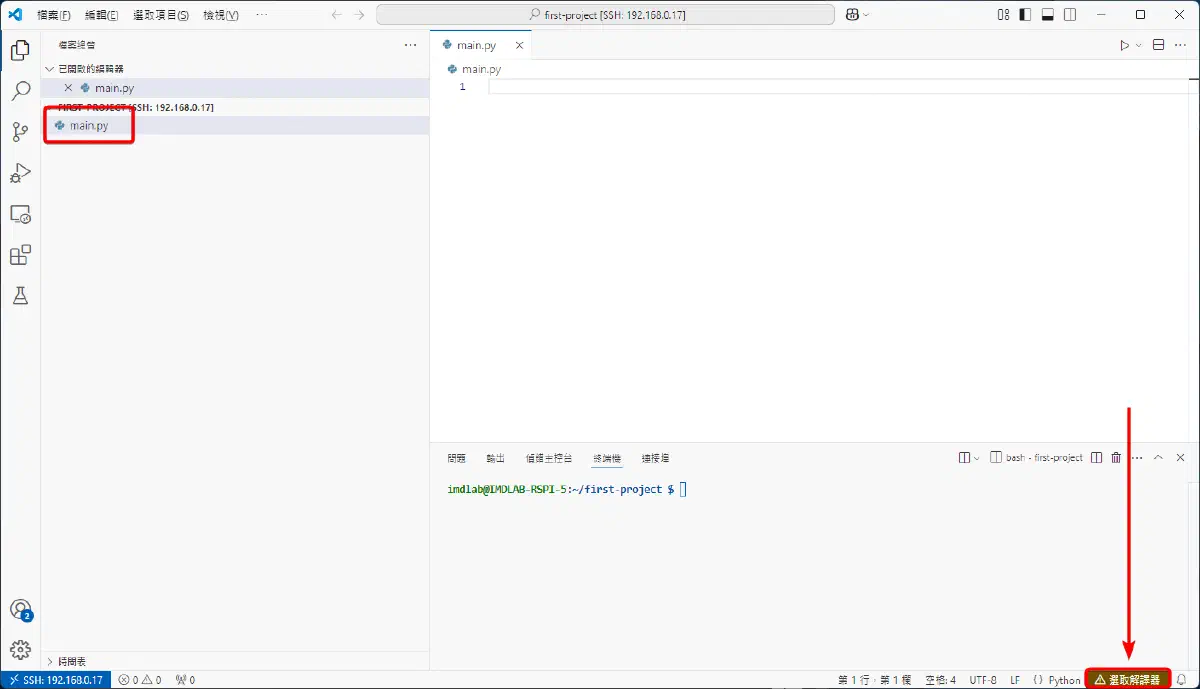Open the Copilot dropdown chevron
The image size is (1200, 689).
coord(866,15)
